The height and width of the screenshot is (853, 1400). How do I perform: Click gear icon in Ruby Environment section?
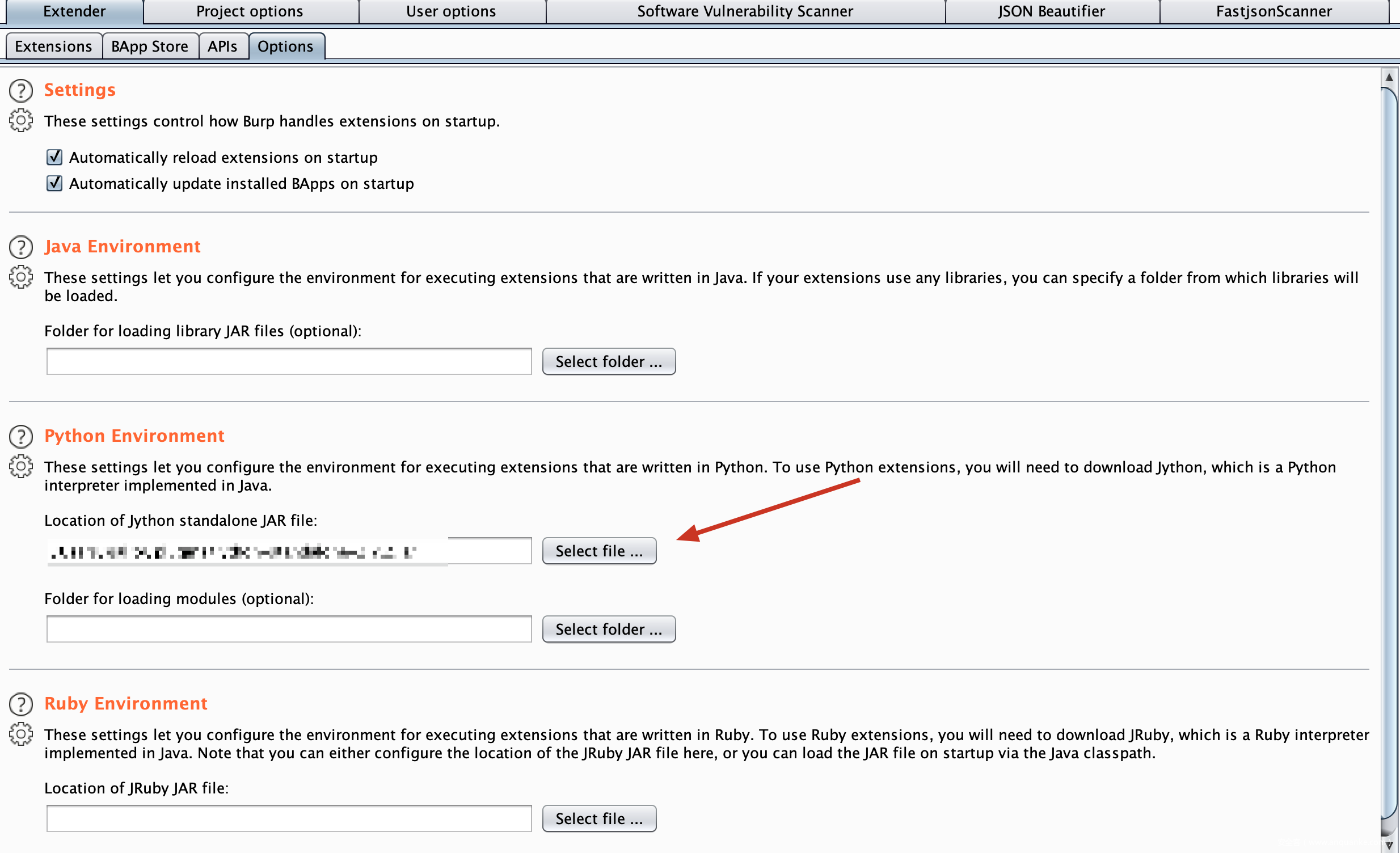pos(21,734)
